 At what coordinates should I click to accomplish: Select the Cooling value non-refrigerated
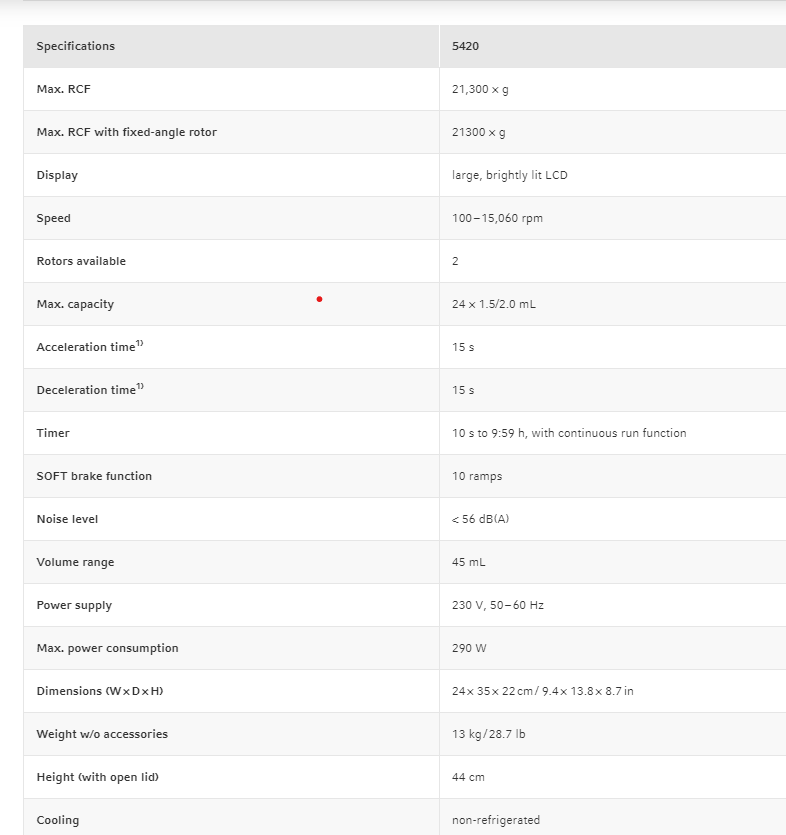click(x=496, y=820)
